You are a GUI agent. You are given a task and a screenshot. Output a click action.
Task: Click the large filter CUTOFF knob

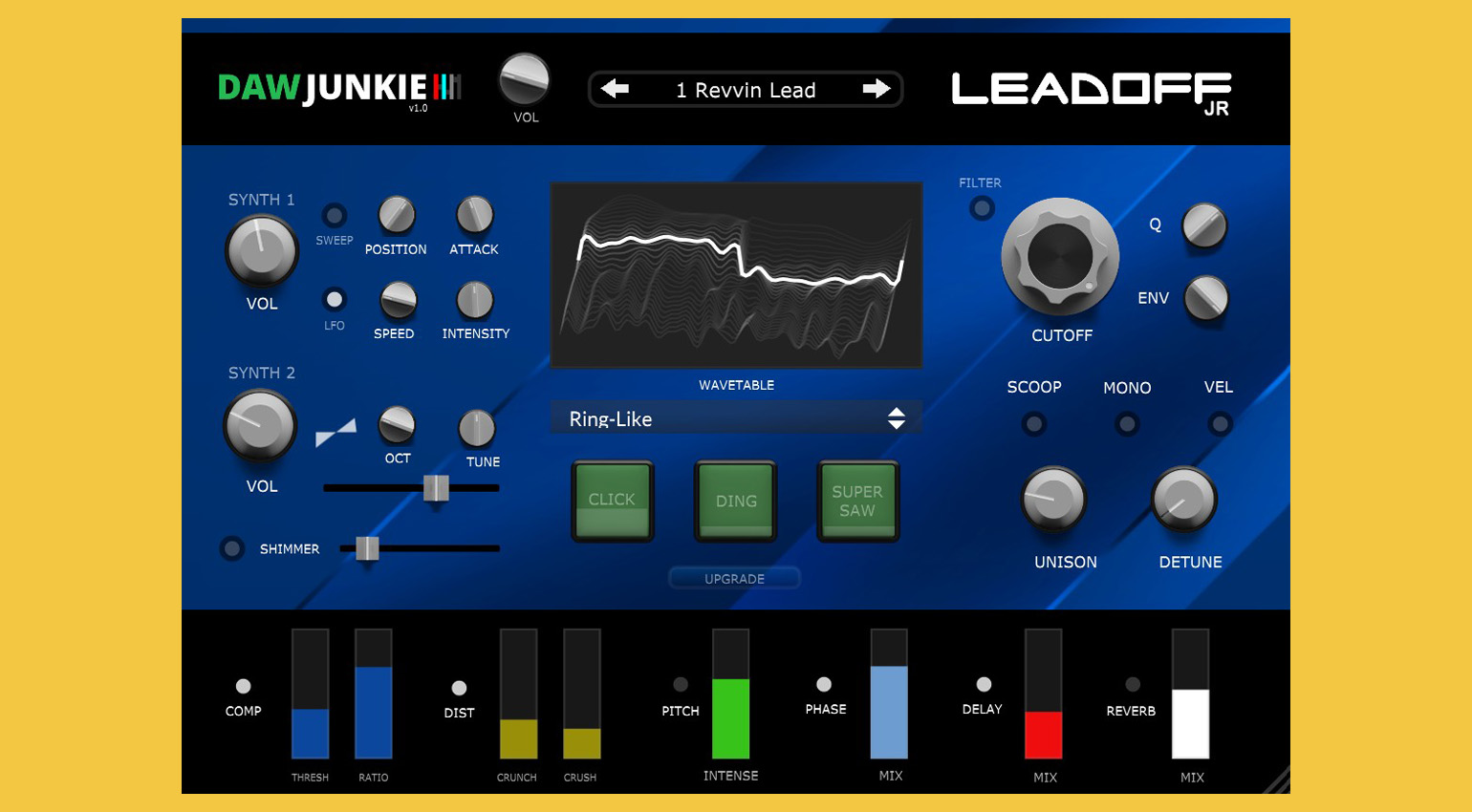1060,257
